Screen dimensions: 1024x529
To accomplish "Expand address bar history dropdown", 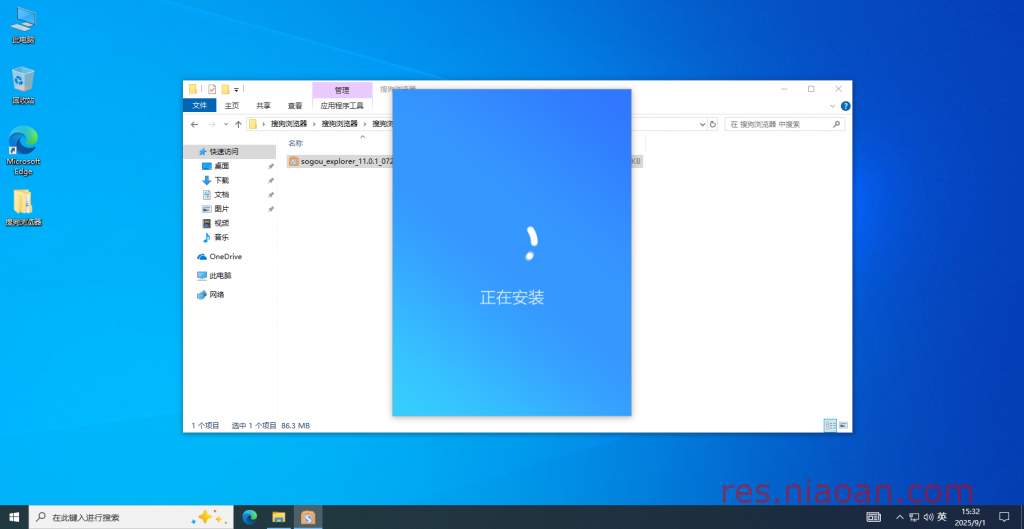I will coord(703,124).
